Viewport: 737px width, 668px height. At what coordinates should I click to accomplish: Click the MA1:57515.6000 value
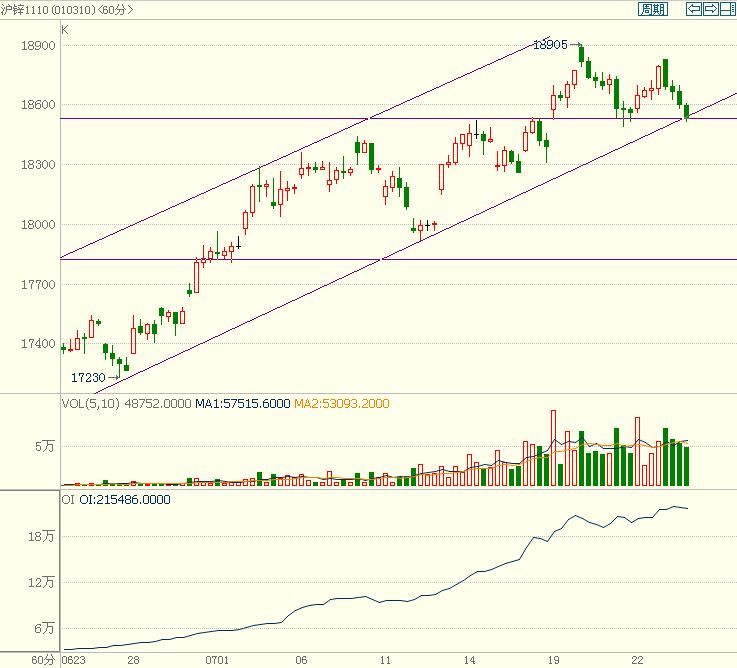pos(243,403)
